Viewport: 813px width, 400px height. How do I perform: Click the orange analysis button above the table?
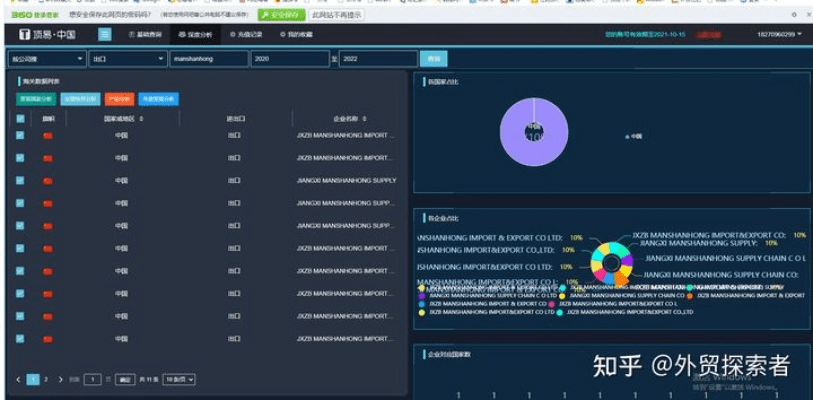[x=117, y=99]
